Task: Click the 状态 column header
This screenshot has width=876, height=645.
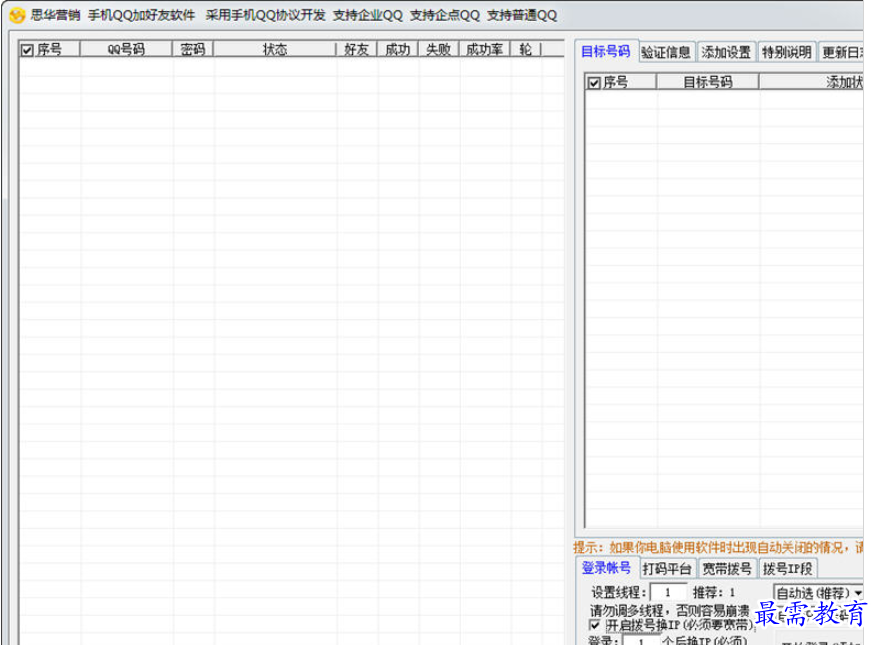Action: (x=275, y=49)
